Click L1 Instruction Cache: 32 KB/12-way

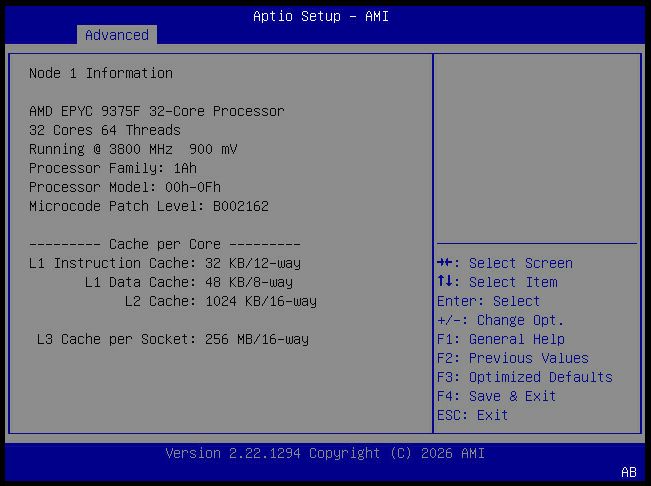164,263
